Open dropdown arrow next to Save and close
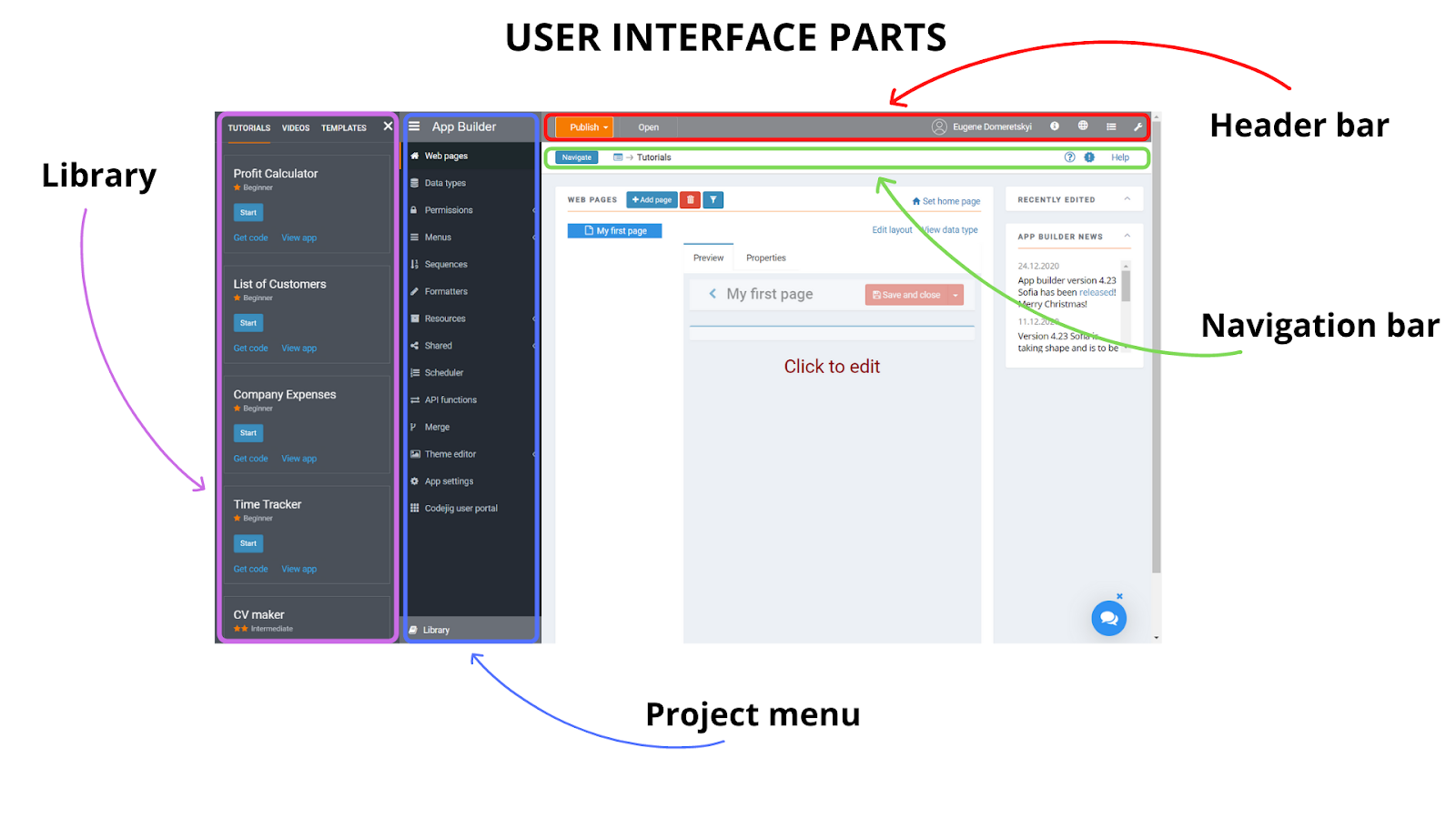The height and width of the screenshot is (819, 1456). click(x=955, y=295)
